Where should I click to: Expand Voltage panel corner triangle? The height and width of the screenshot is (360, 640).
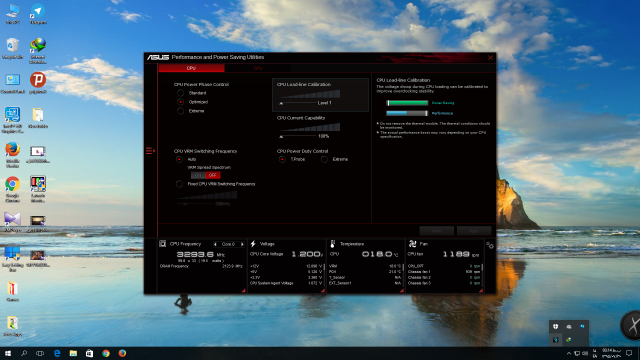pyautogui.click(x=322, y=291)
